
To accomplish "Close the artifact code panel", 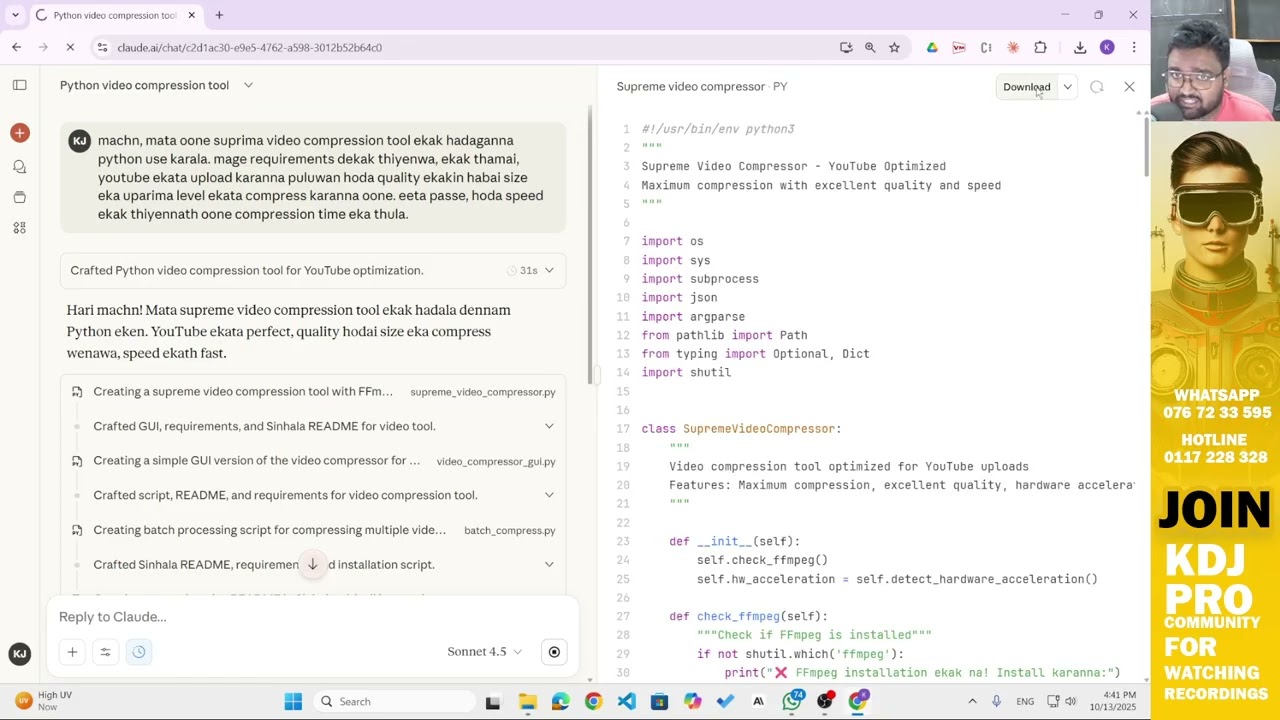I will click(x=1129, y=87).
